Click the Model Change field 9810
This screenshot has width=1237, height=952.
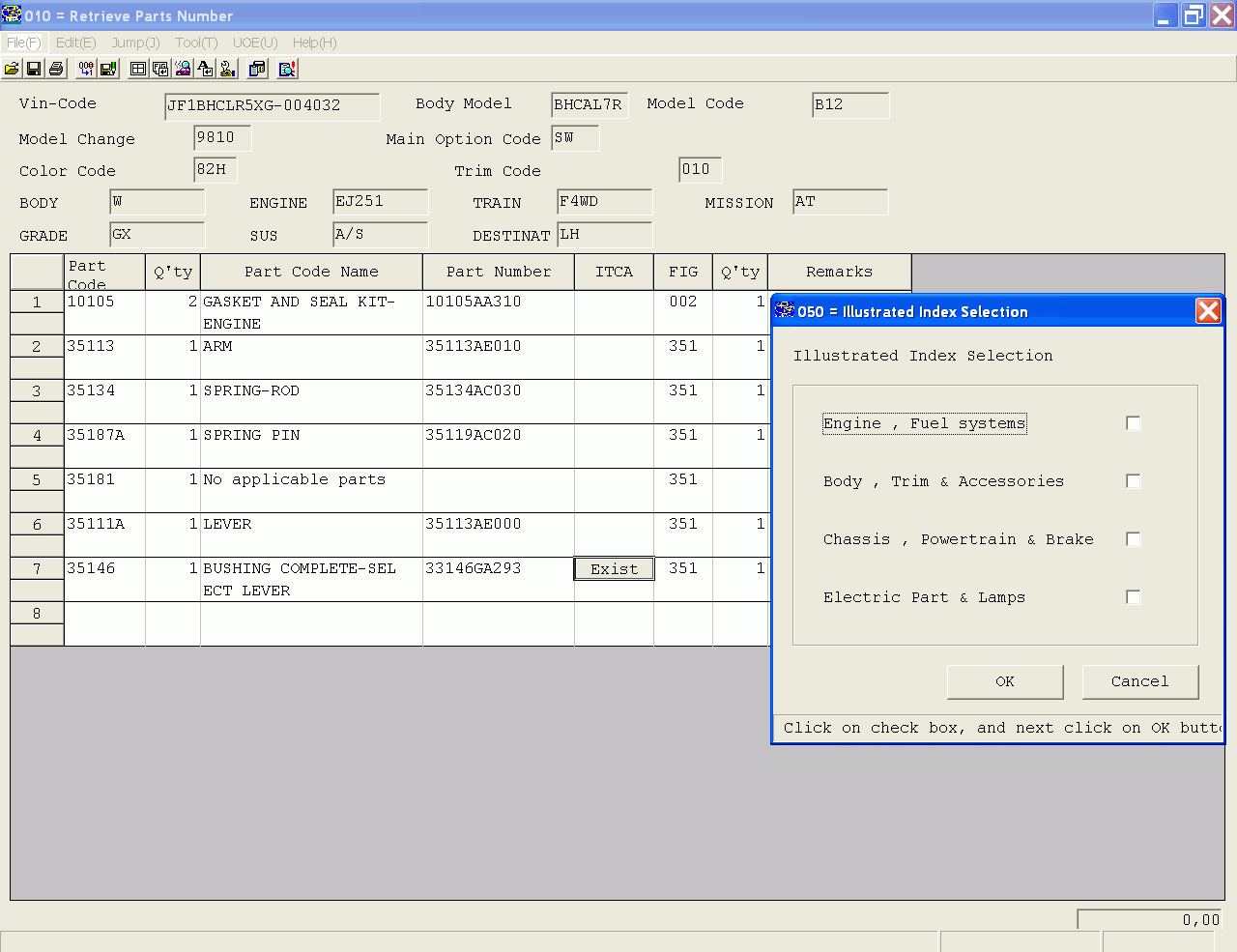[222, 138]
